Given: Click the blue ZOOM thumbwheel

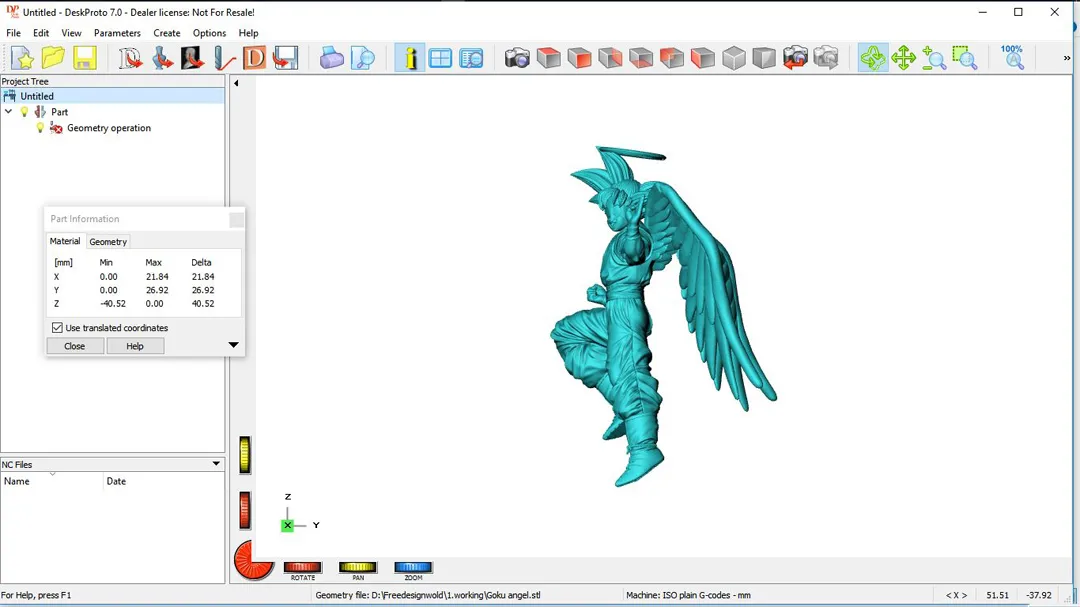Looking at the screenshot, I should coord(413,567).
